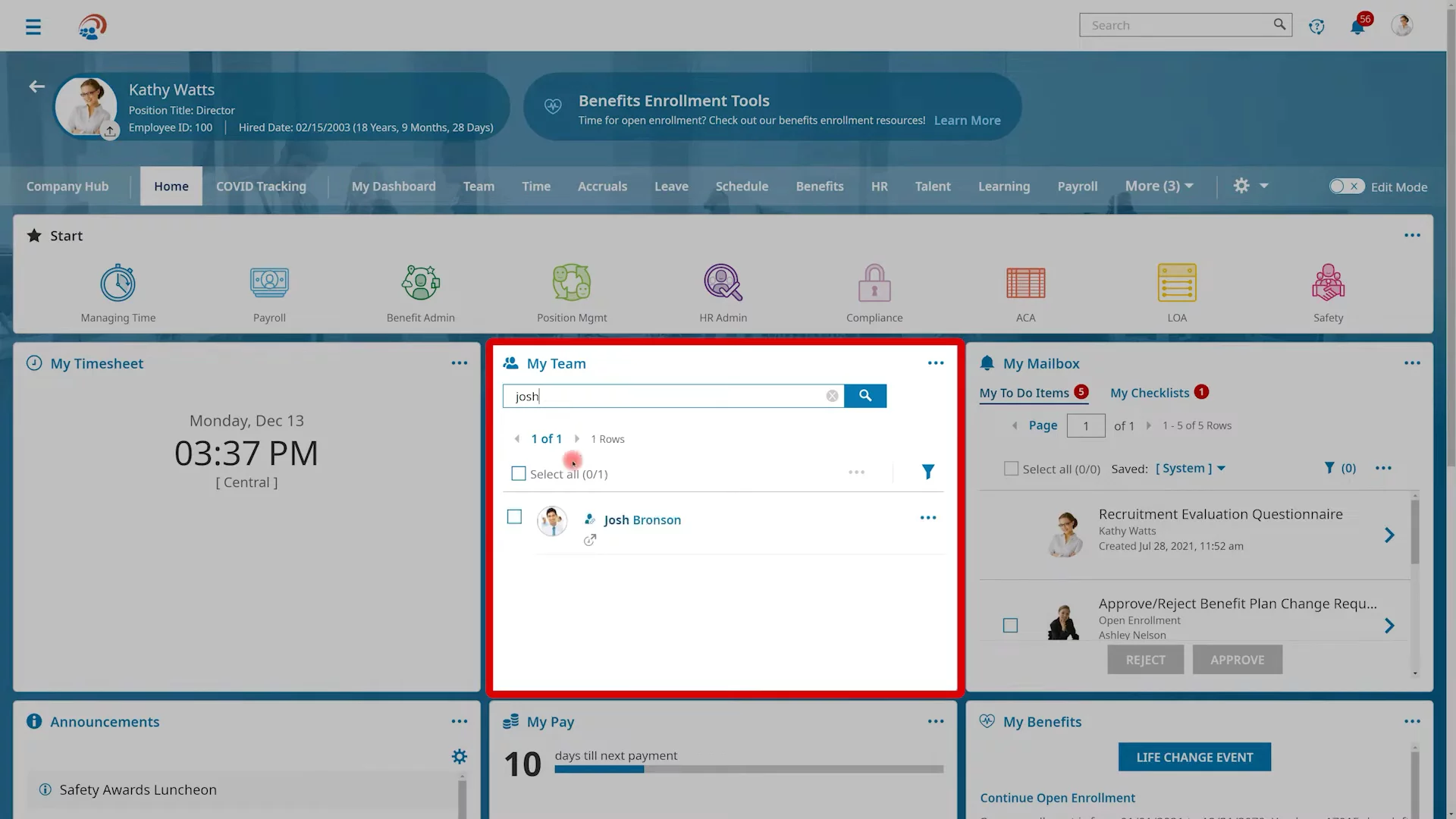The image size is (1456, 819).
Task: Open the HR Admin icon
Action: click(723, 284)
